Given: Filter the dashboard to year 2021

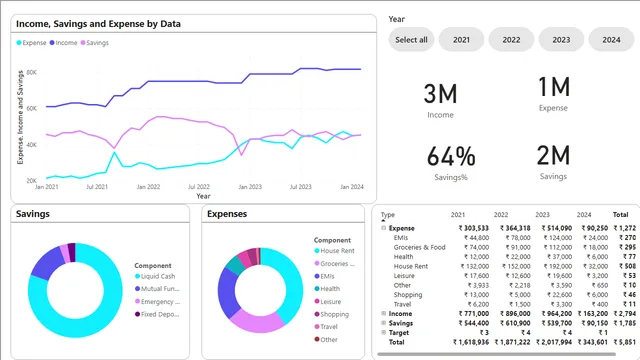Looking at the screenshot, I should (x=461, y=40).
